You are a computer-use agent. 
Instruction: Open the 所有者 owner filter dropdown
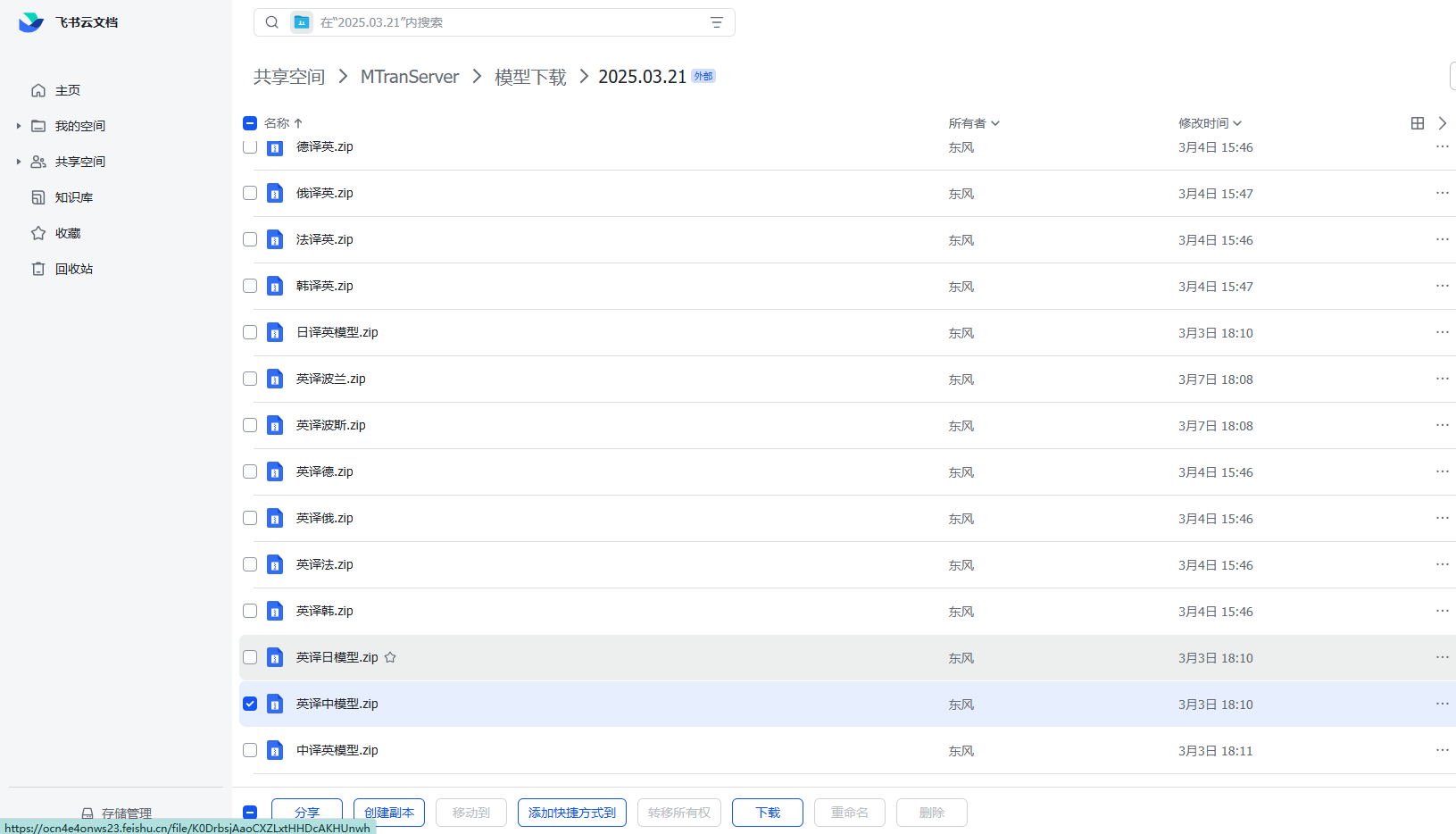click(974, 123)
